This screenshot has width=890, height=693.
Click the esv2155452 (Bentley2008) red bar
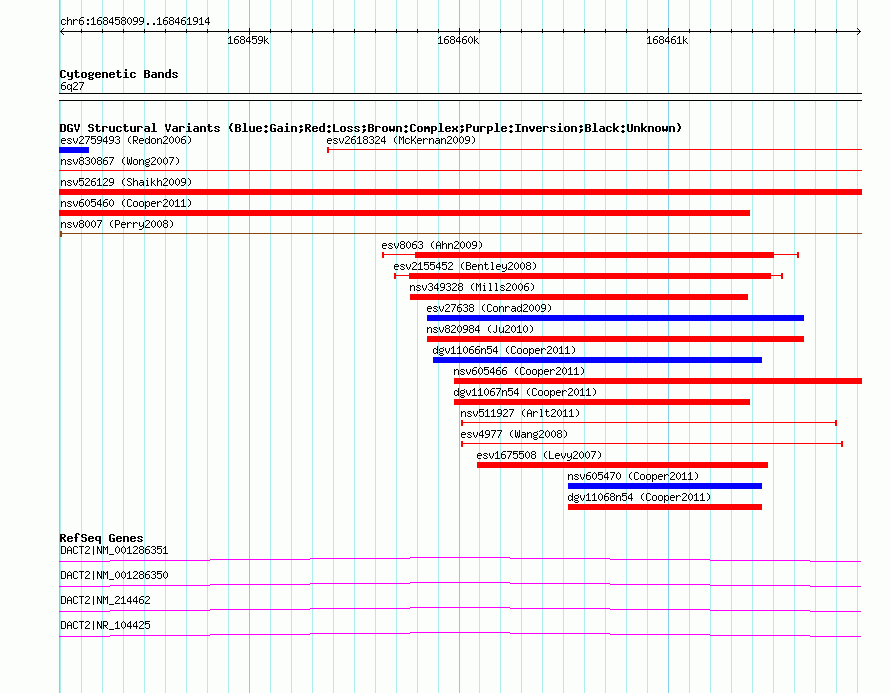click(590, 276)
